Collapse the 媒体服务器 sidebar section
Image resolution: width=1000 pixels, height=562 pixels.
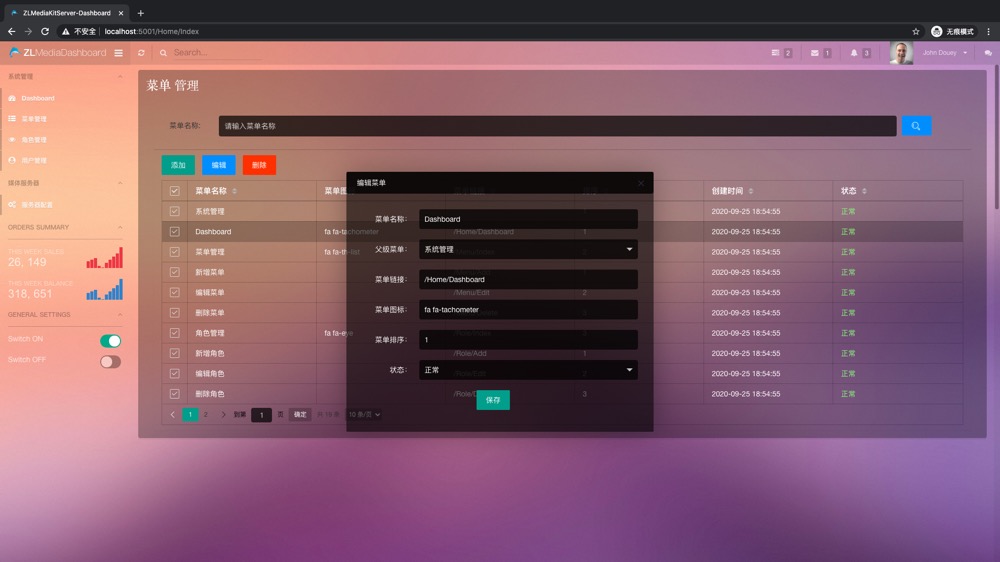point(120,183)
